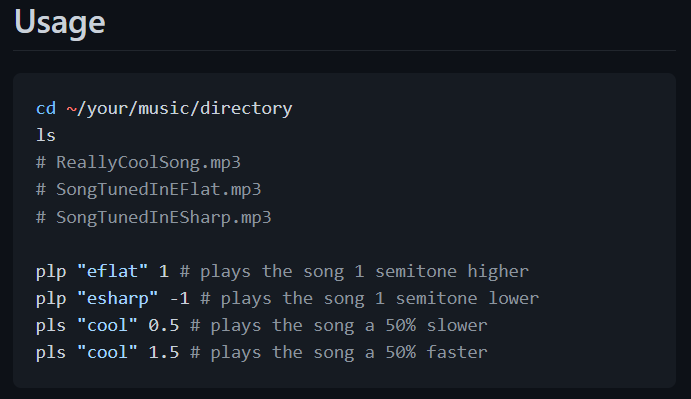Click the cd command keyword

pyautogui.click(x=46, y=108)
